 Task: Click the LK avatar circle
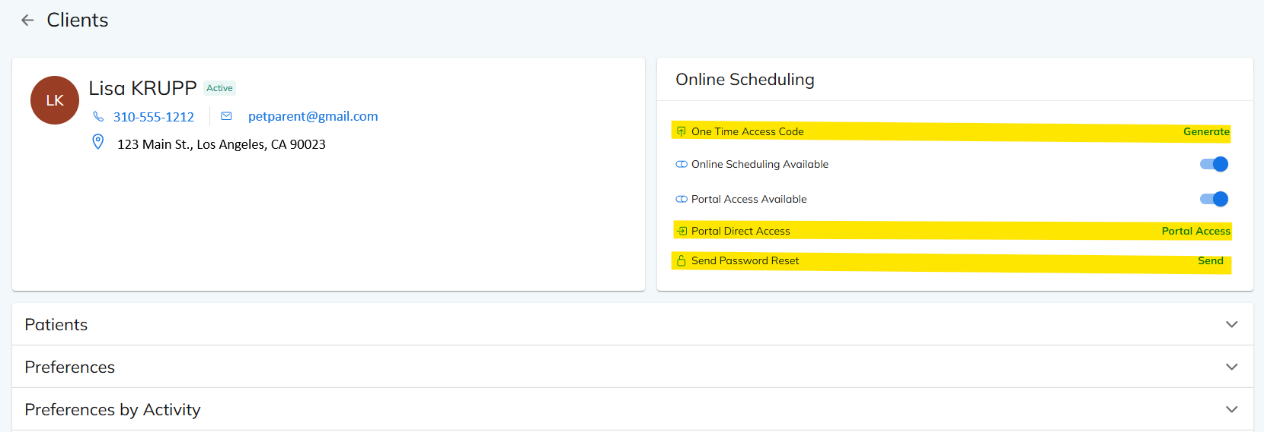pyautogui.click(x=55, y=101)
